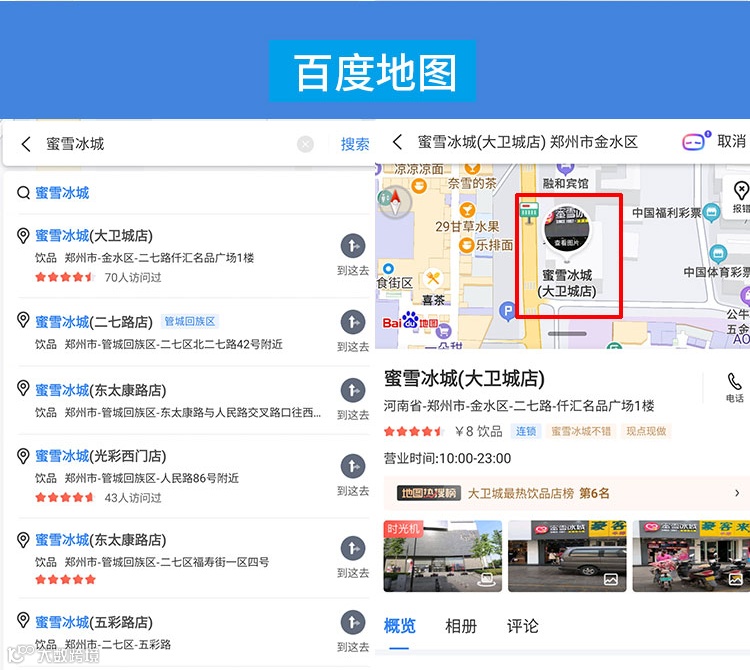This screenshot has width=750, height=670.
Task: Navigate to 五彩路店 via 到这去 icon
Action: coord(353,622)
